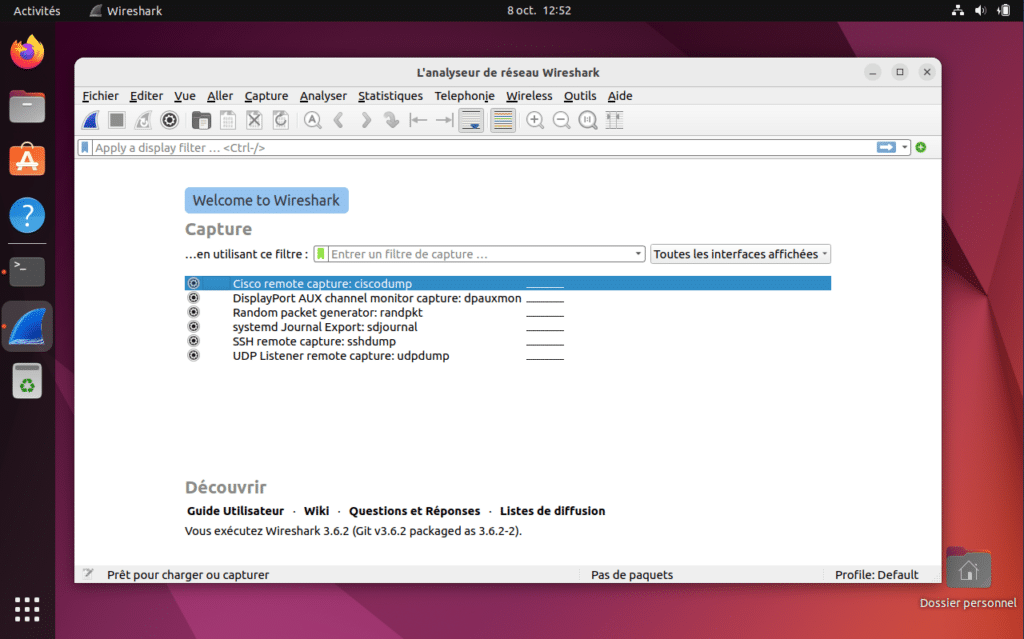1024x639 pixels.
Task: Click the Reload capture file icon
Action: 280,120
